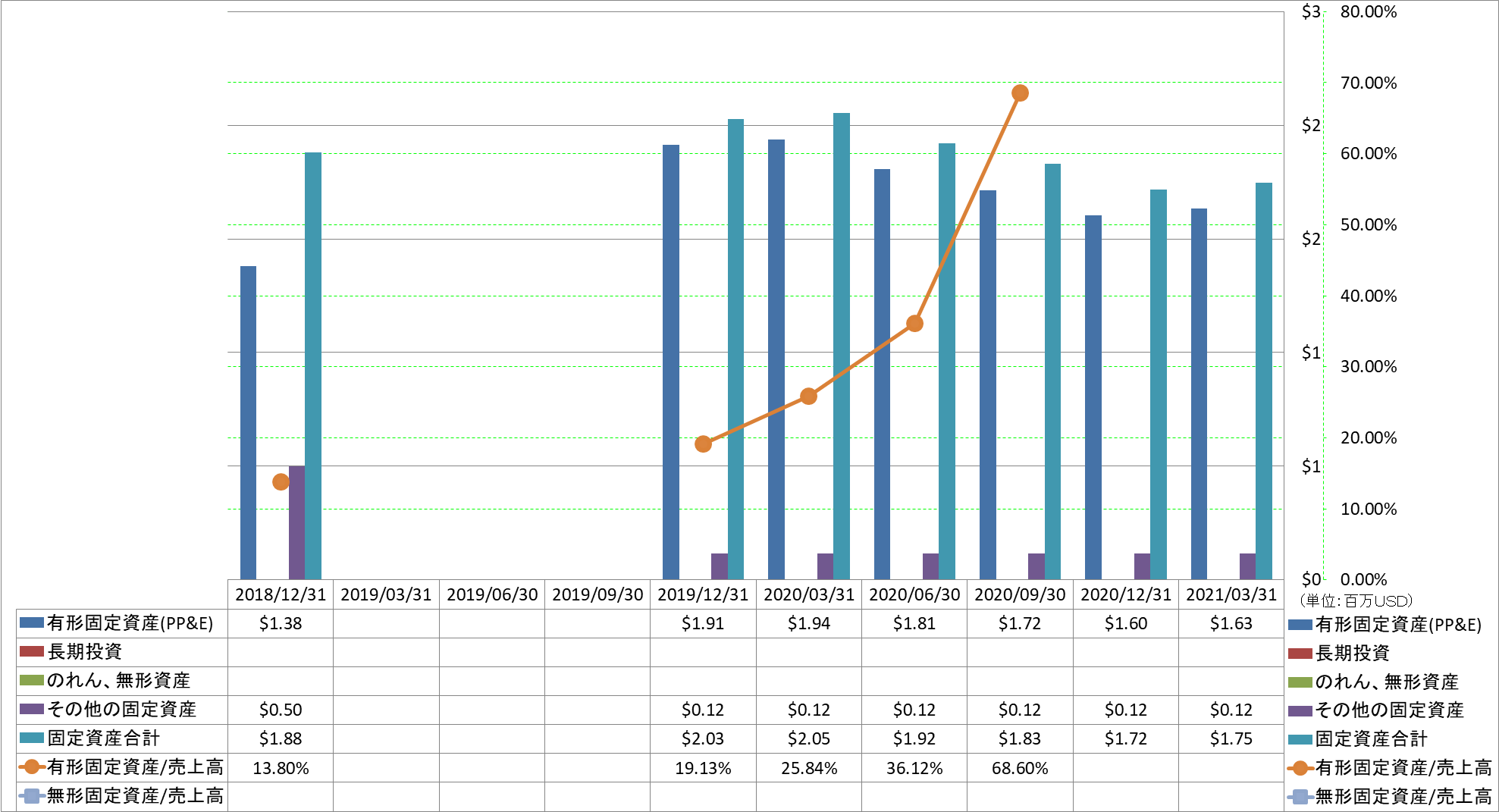Select the $1.91 PP&E value cell
The height and width of the screenshot is (812, 1499).
coord(703,623)
